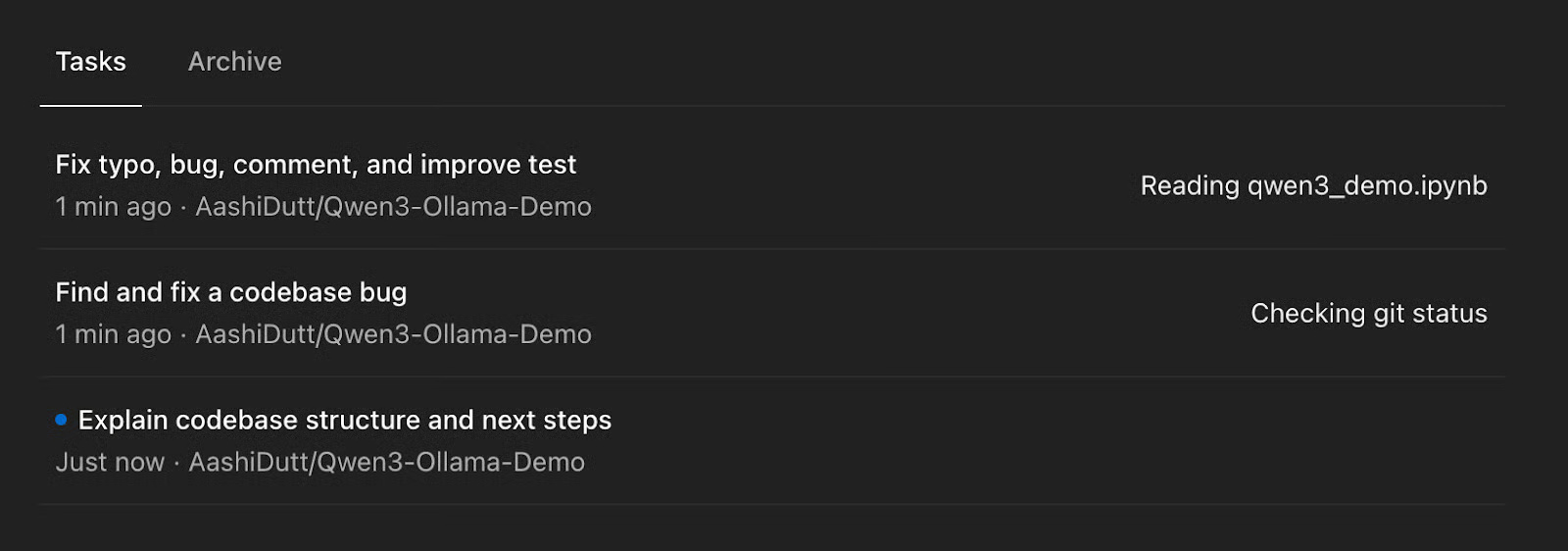Image resolution: width=1568 pixels, height=551 pixels.
Task: Click the separator dot in the Fix typo row
Action: coord(183,208)
